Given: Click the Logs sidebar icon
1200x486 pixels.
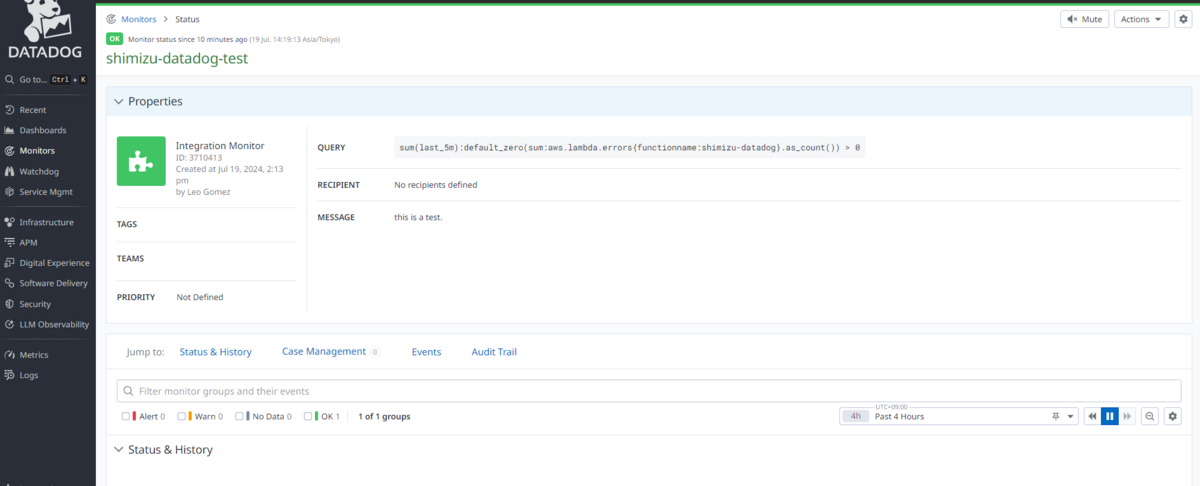Looking at the screenshot, I should [9, 375].
